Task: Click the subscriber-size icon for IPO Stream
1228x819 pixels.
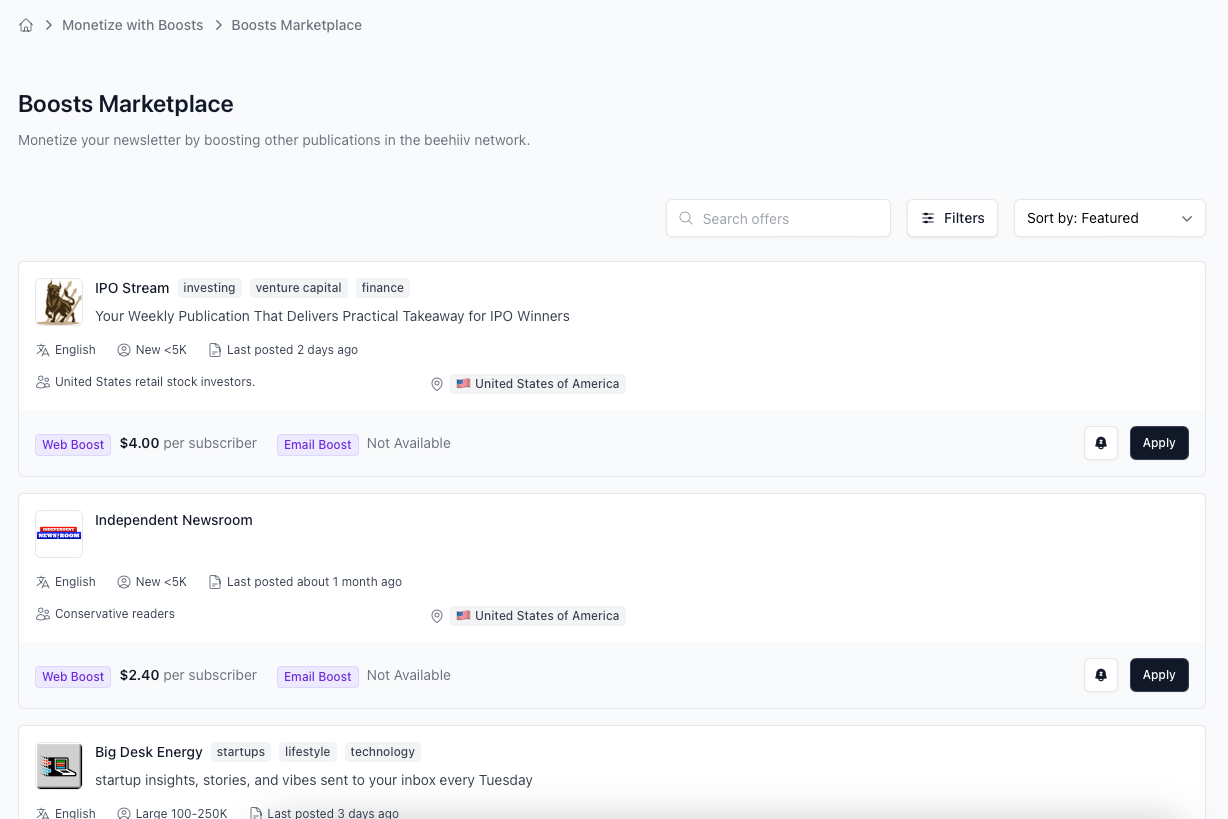Action: [124, 350]
